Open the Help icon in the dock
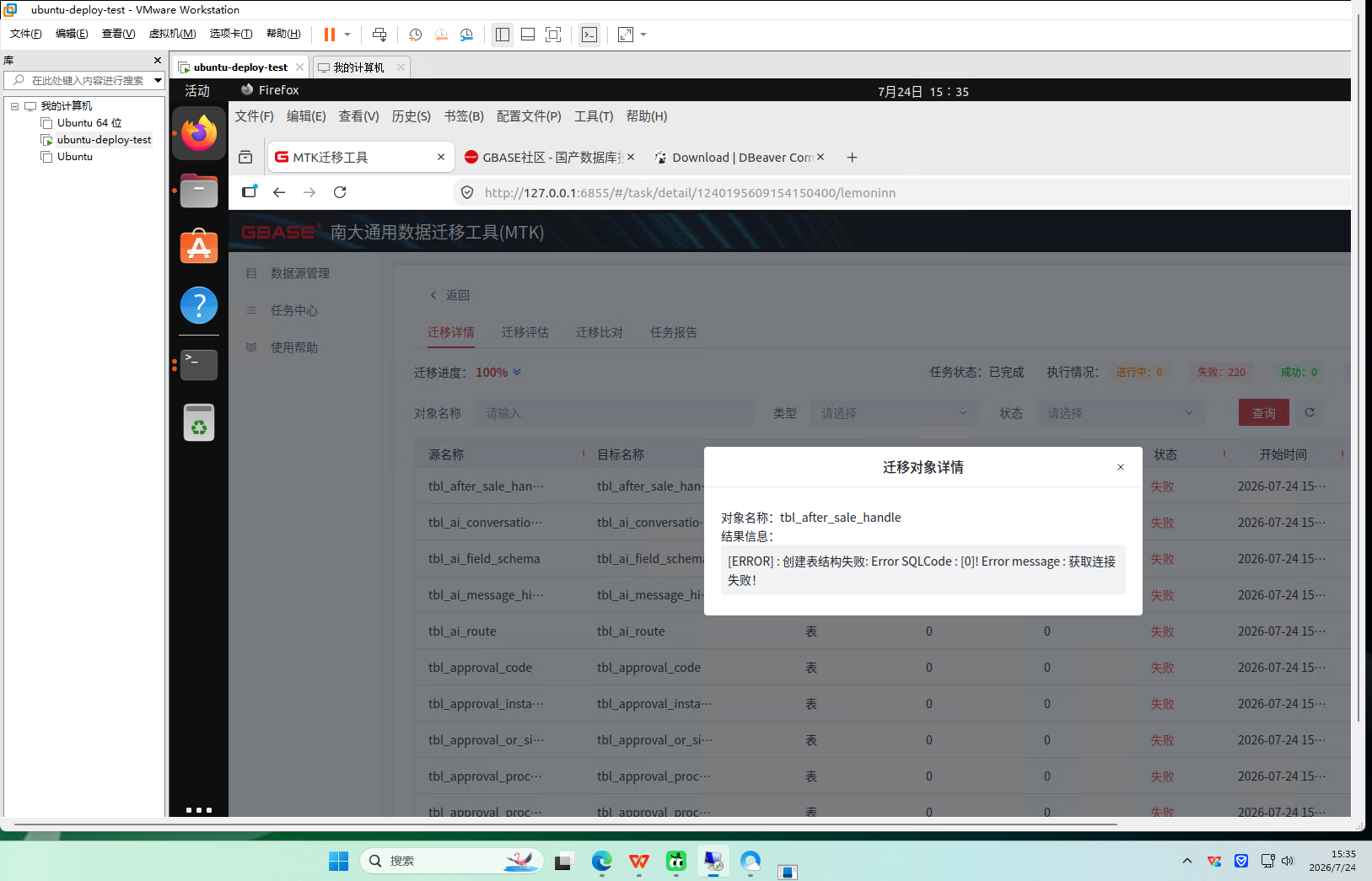 (199, 305)
